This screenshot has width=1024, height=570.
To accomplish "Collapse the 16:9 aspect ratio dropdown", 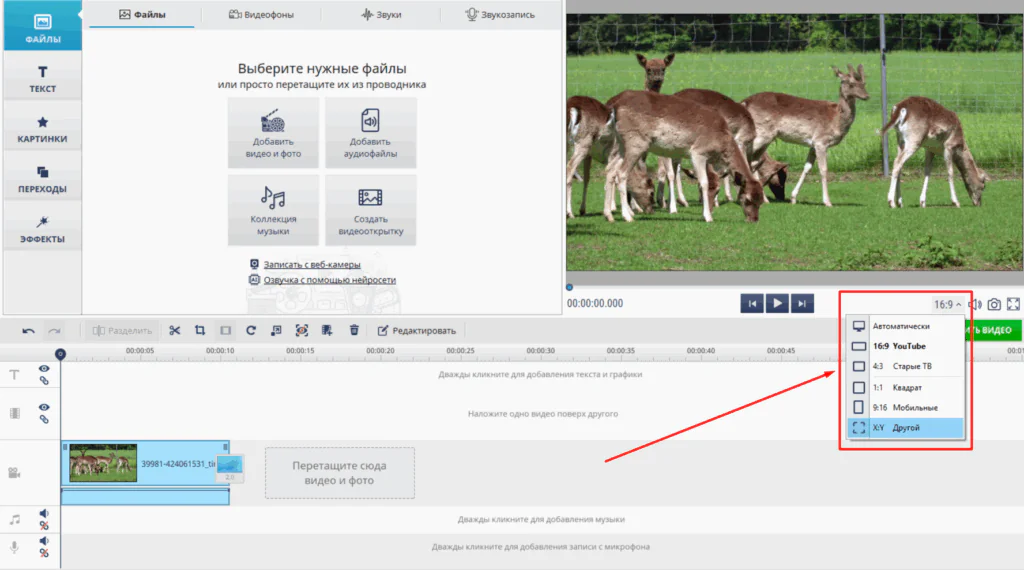I will point(948,304).
